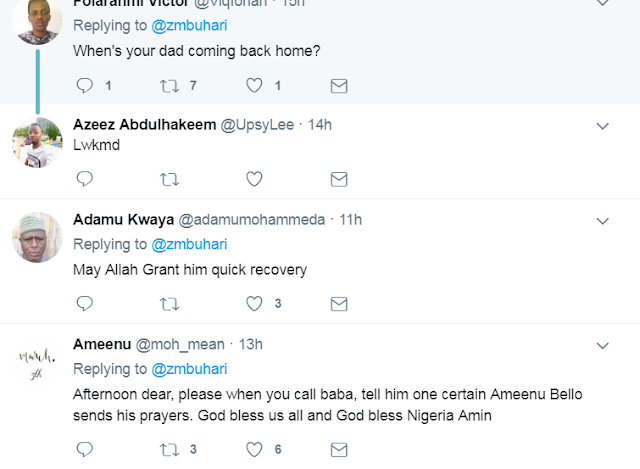The height and width of the screenshot is (469, 640).
Task: Open more options for Azeez Abdulhakeem's tweet
Action: pyautogui.click(x=602, y=126)
